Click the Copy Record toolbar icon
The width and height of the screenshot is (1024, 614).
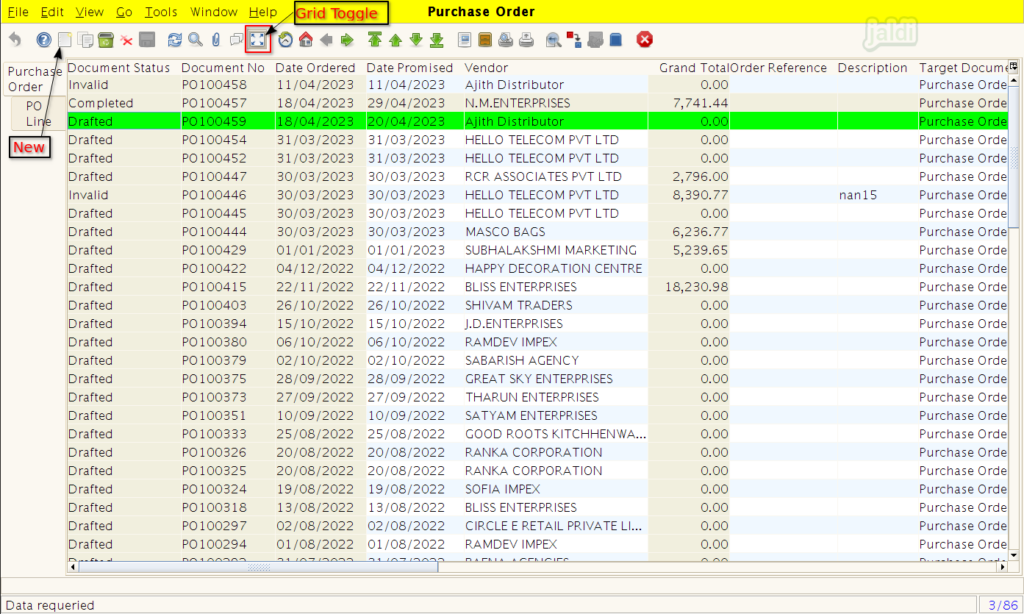pos(85,40)
